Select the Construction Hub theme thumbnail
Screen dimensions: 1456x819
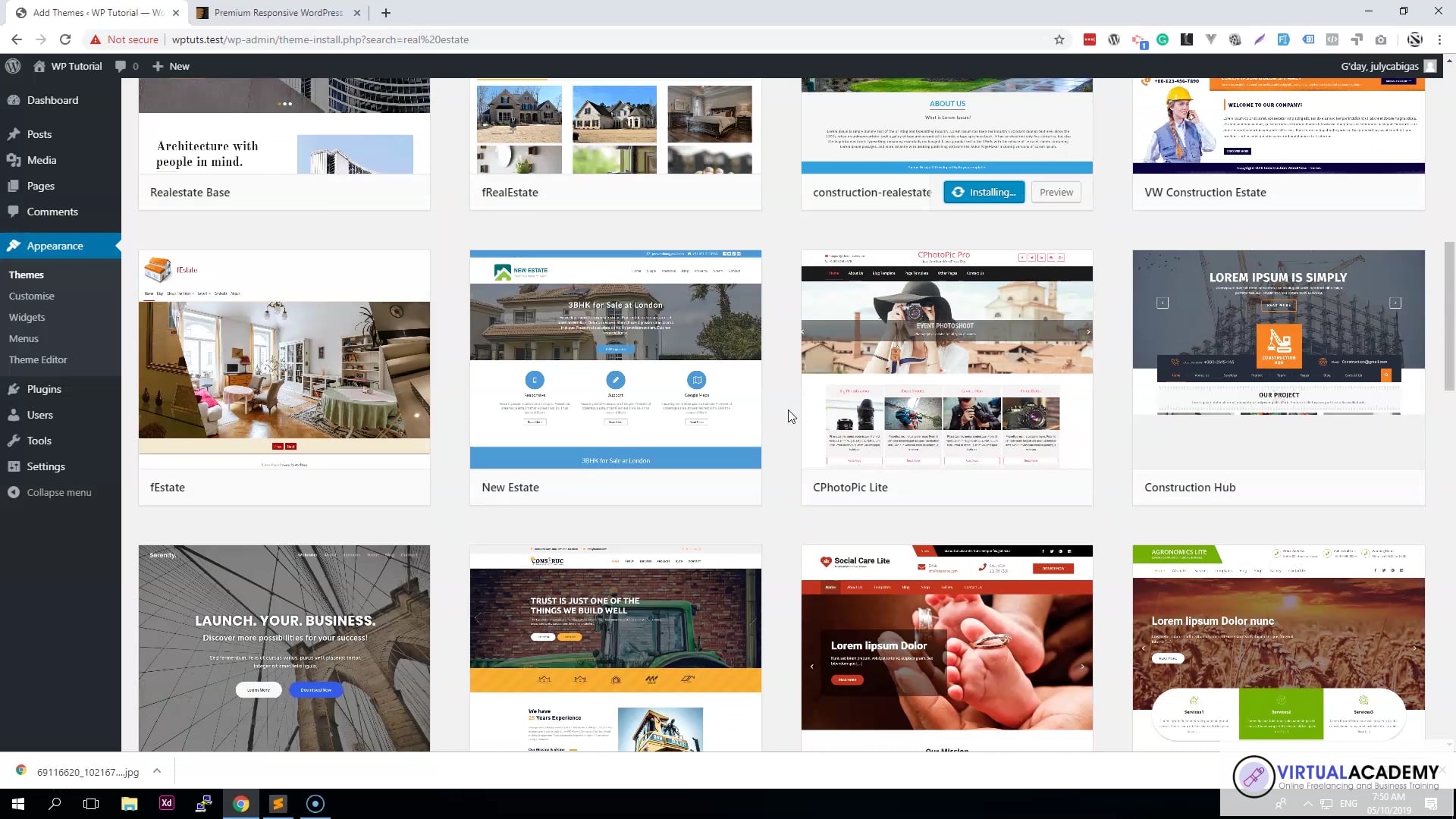1279,359
